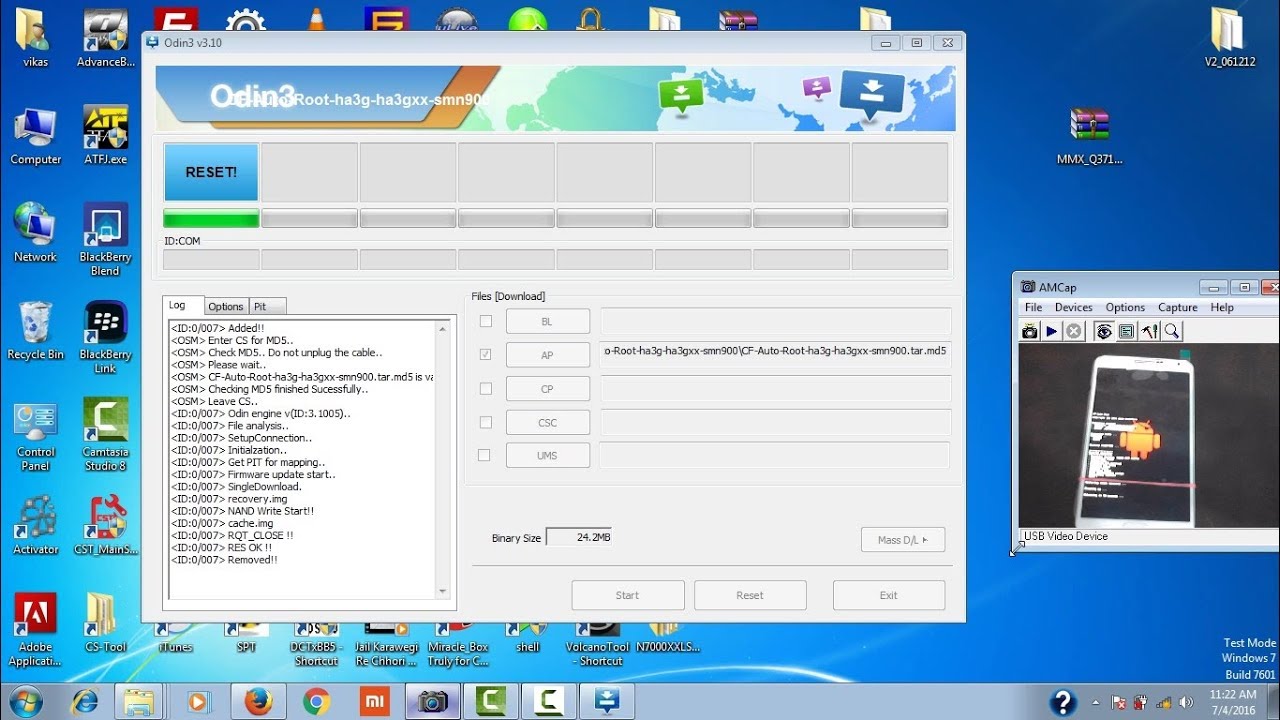Image resolution: width=1280 pixels, height=720 pixels.
Task: Click the Binary Size value field
Action: pos(579,537)
